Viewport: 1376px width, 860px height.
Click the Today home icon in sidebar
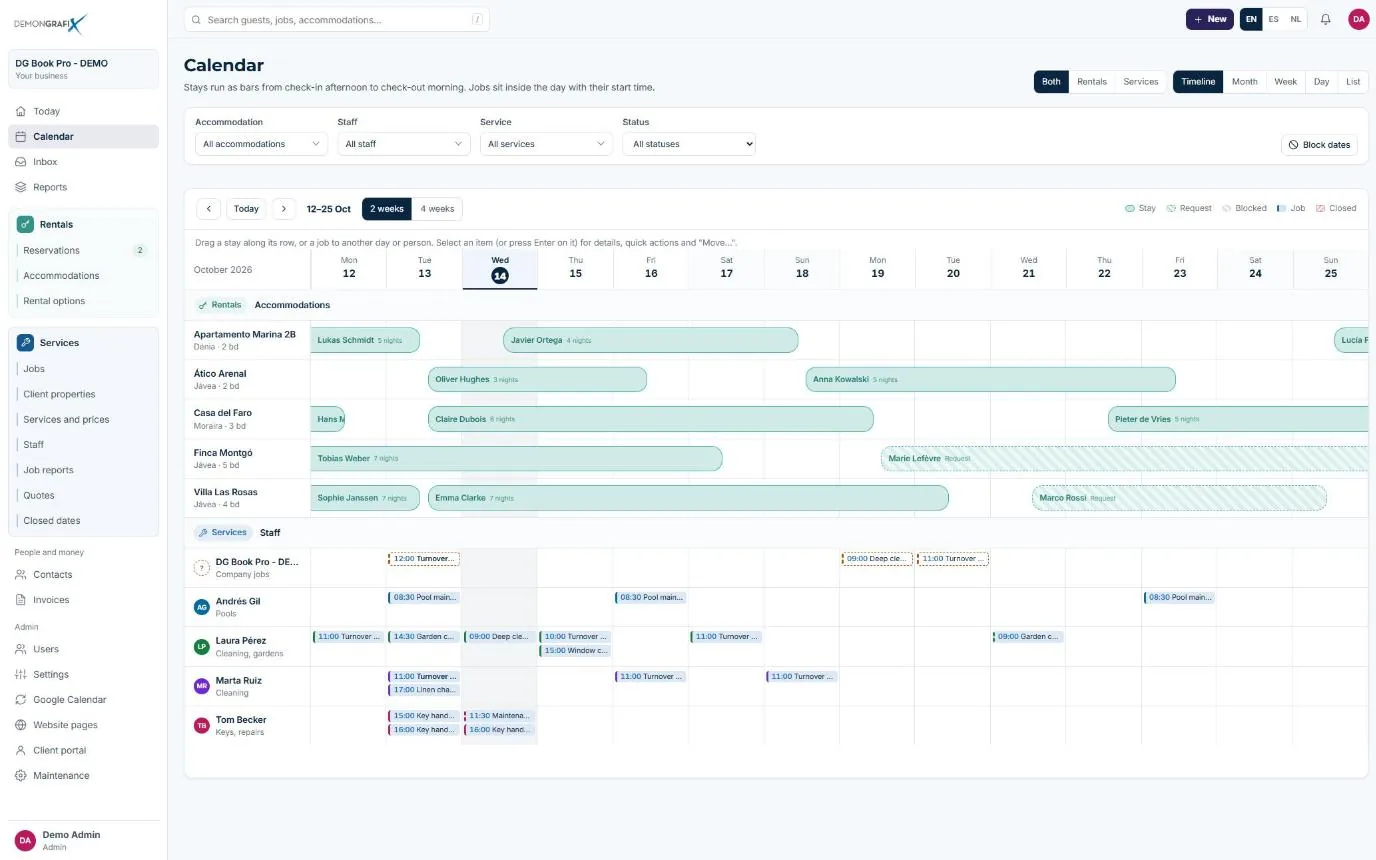[x=21, y=111]
